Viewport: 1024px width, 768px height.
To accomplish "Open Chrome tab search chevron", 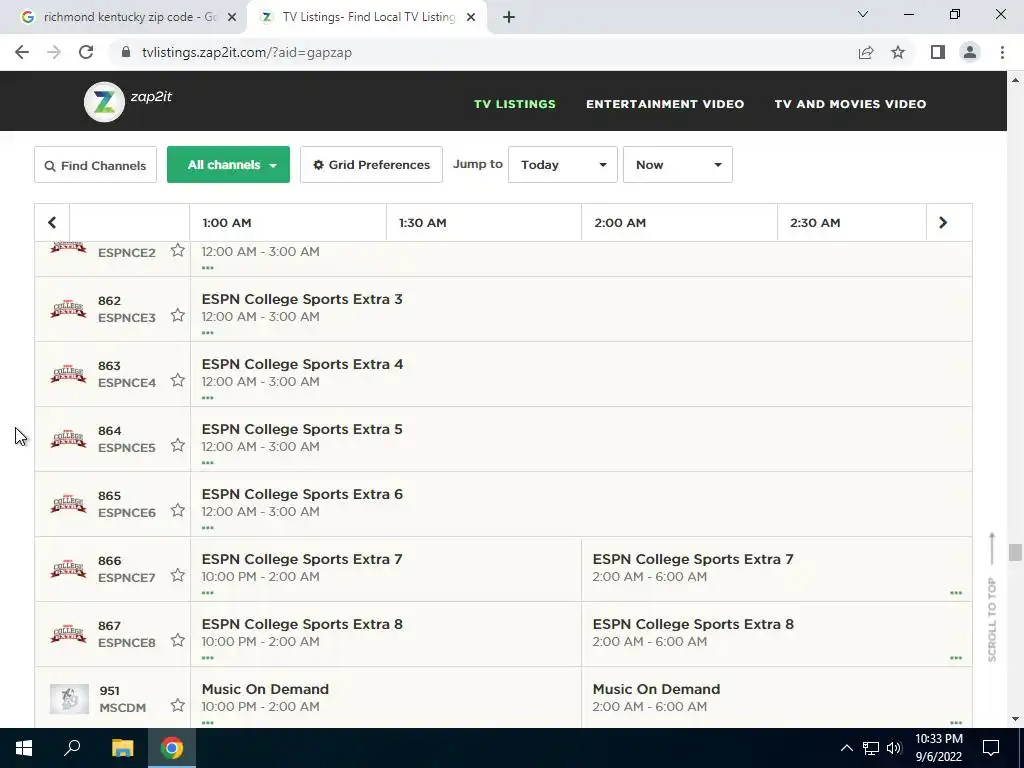I will pos(863,14).
